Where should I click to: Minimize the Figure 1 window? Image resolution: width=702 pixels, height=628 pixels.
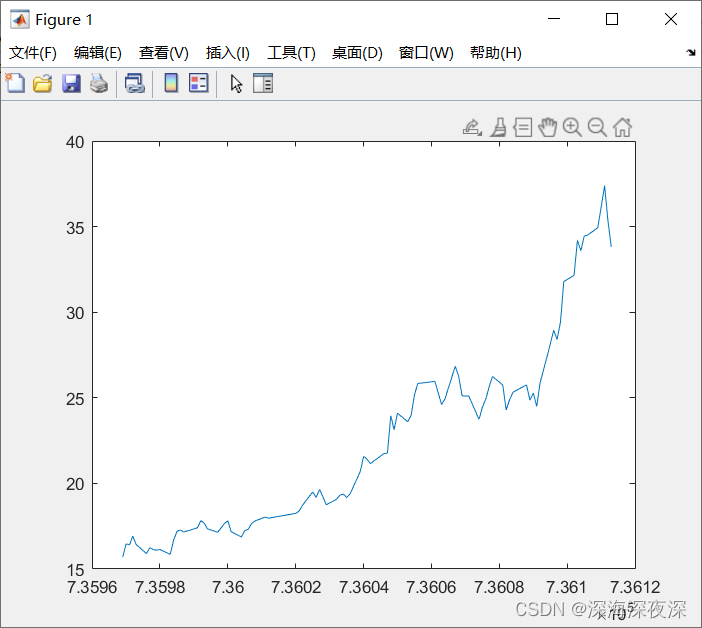[x=554, y=19]
